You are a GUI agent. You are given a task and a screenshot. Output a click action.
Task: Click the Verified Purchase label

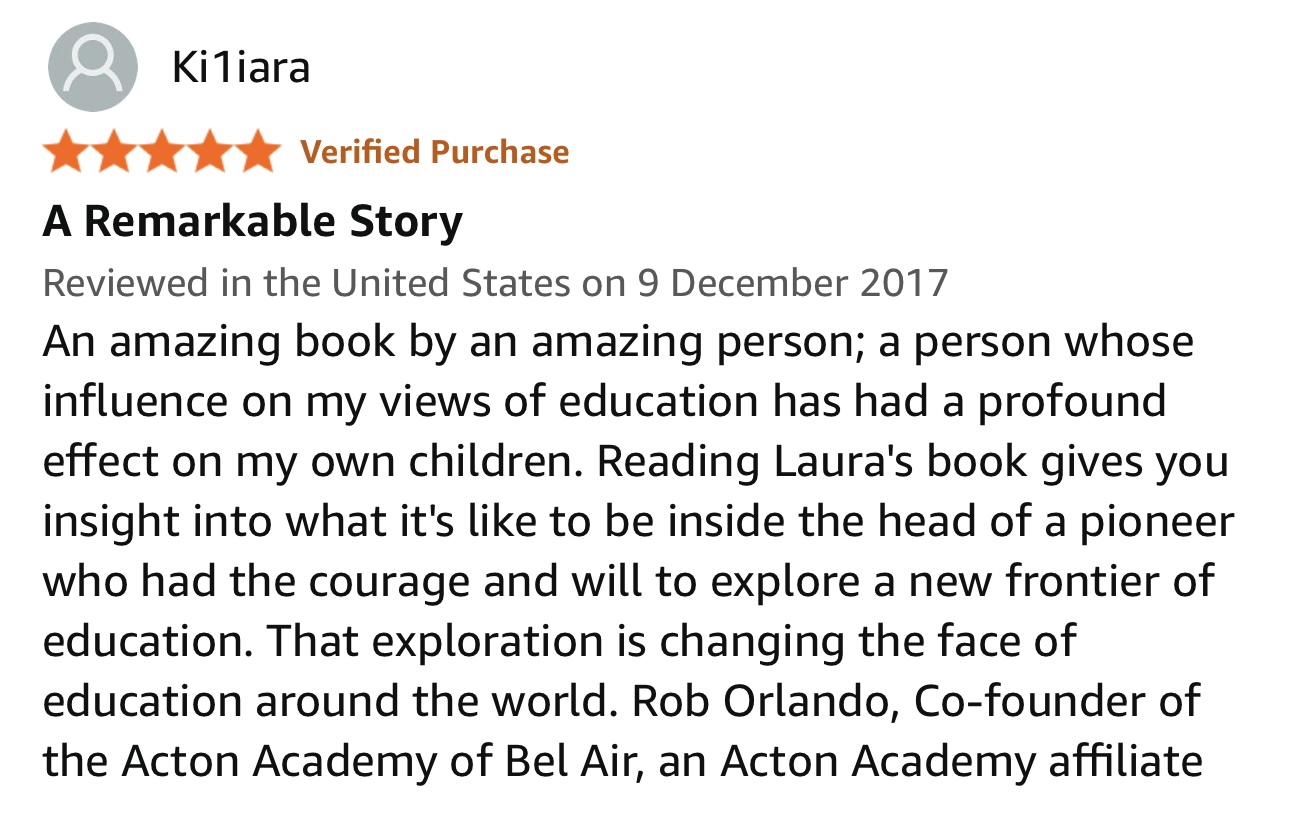point(435,152)
